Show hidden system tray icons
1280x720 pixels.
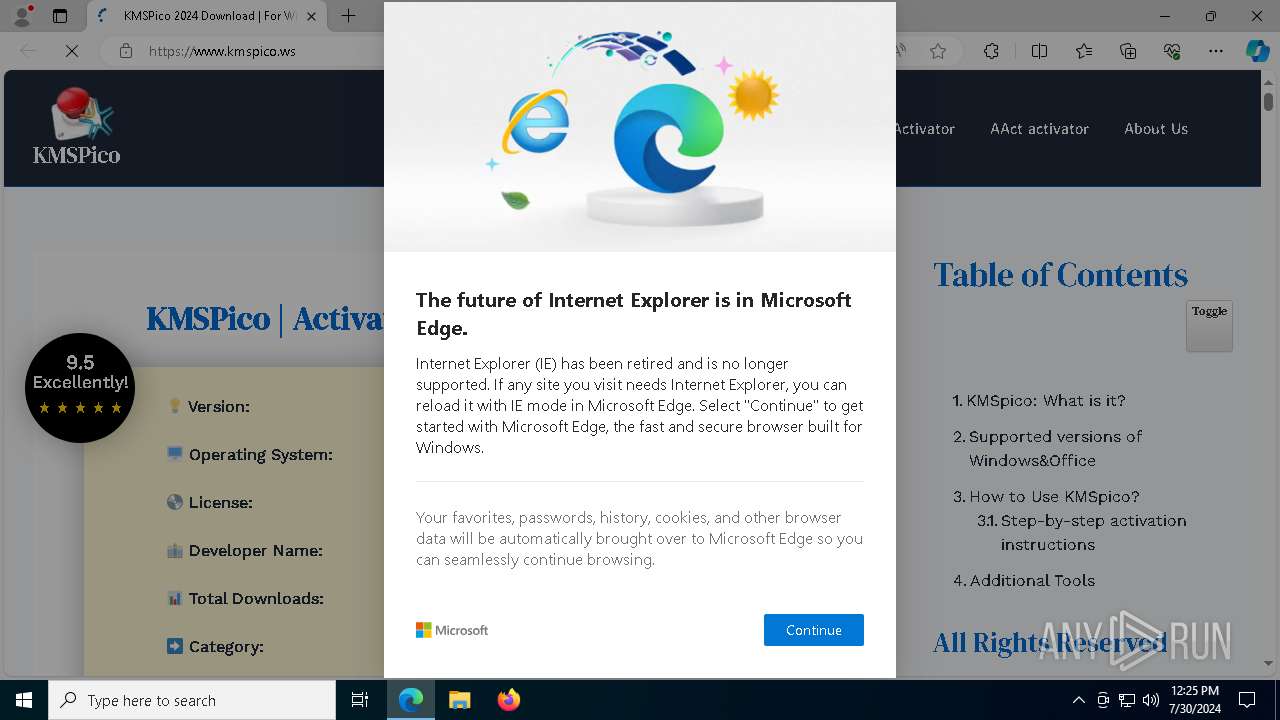pyautogui.click(x=1078, y=700)
